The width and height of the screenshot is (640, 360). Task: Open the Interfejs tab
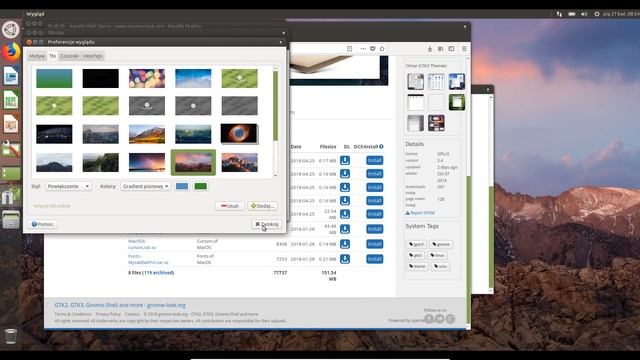click(x=93, y=56)
